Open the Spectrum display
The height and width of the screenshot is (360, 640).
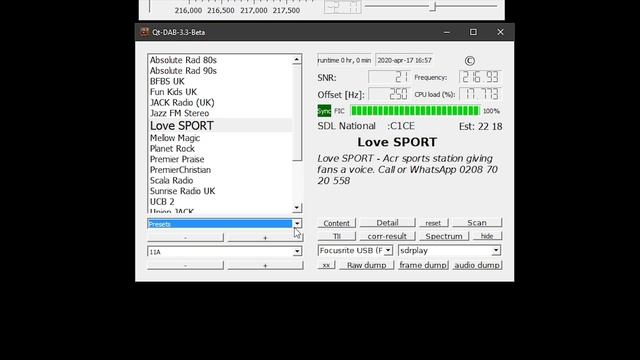click(444, 236)
